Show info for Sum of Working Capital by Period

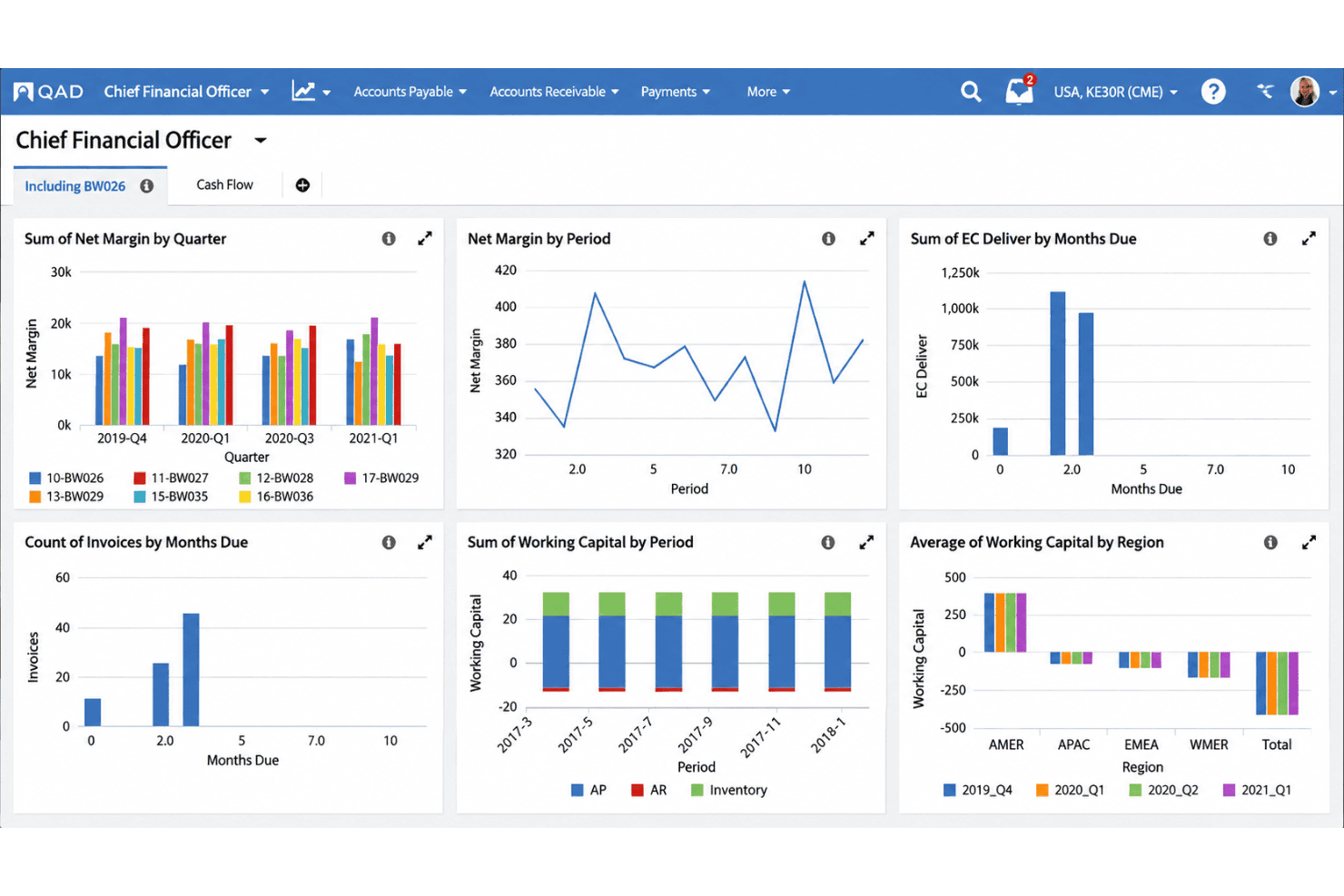point(828,542)
